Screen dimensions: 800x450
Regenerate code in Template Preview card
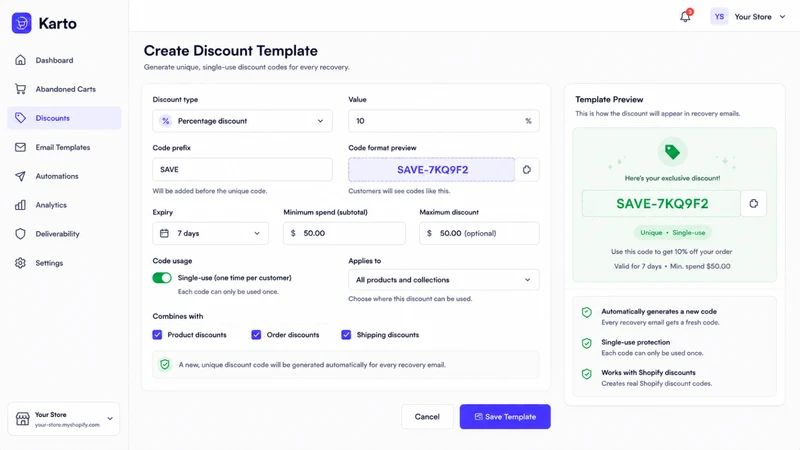coord(754,204)
